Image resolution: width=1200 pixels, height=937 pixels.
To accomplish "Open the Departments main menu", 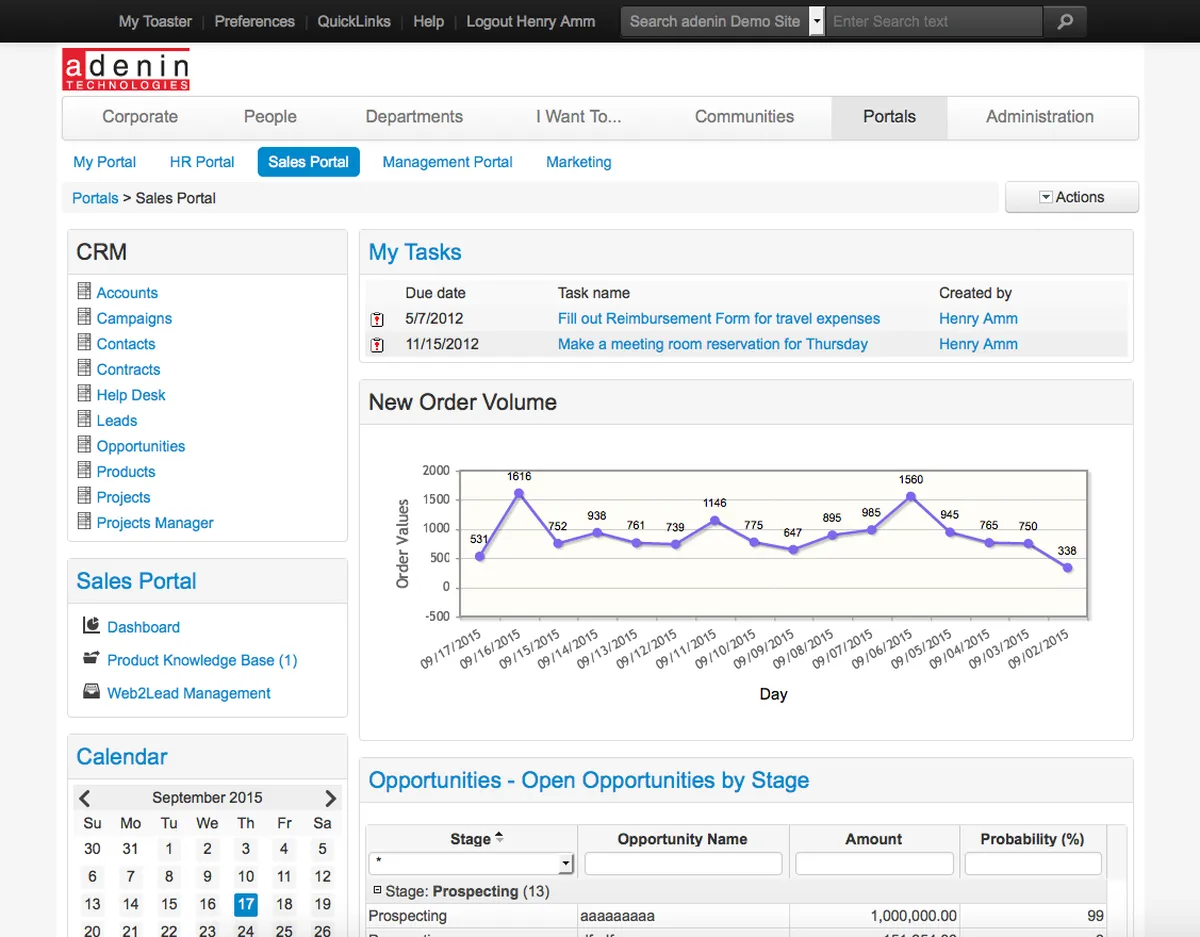I will tap(414, 117).
